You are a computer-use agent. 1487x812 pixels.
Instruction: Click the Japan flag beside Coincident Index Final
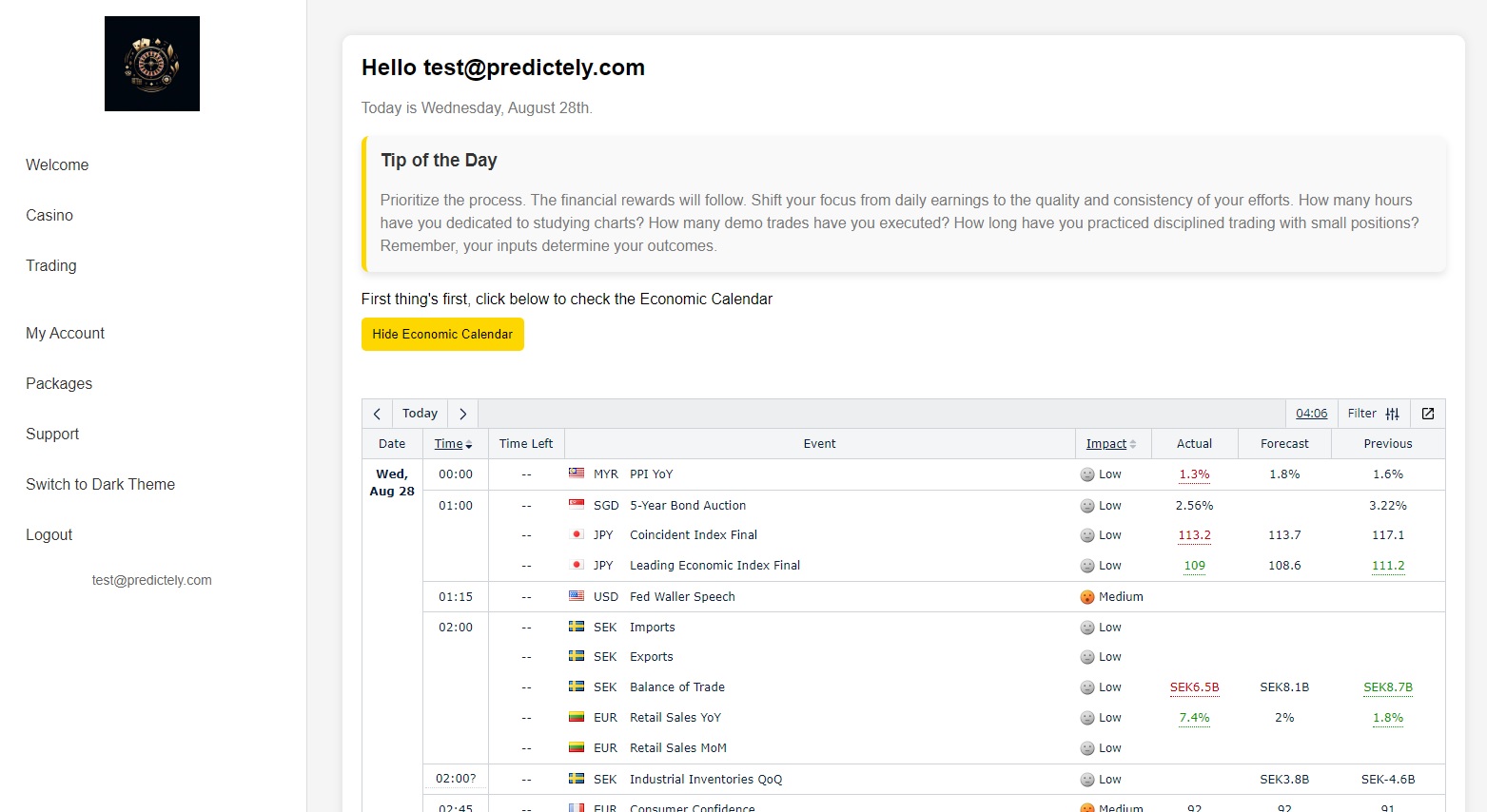click(x=577, y=534)
